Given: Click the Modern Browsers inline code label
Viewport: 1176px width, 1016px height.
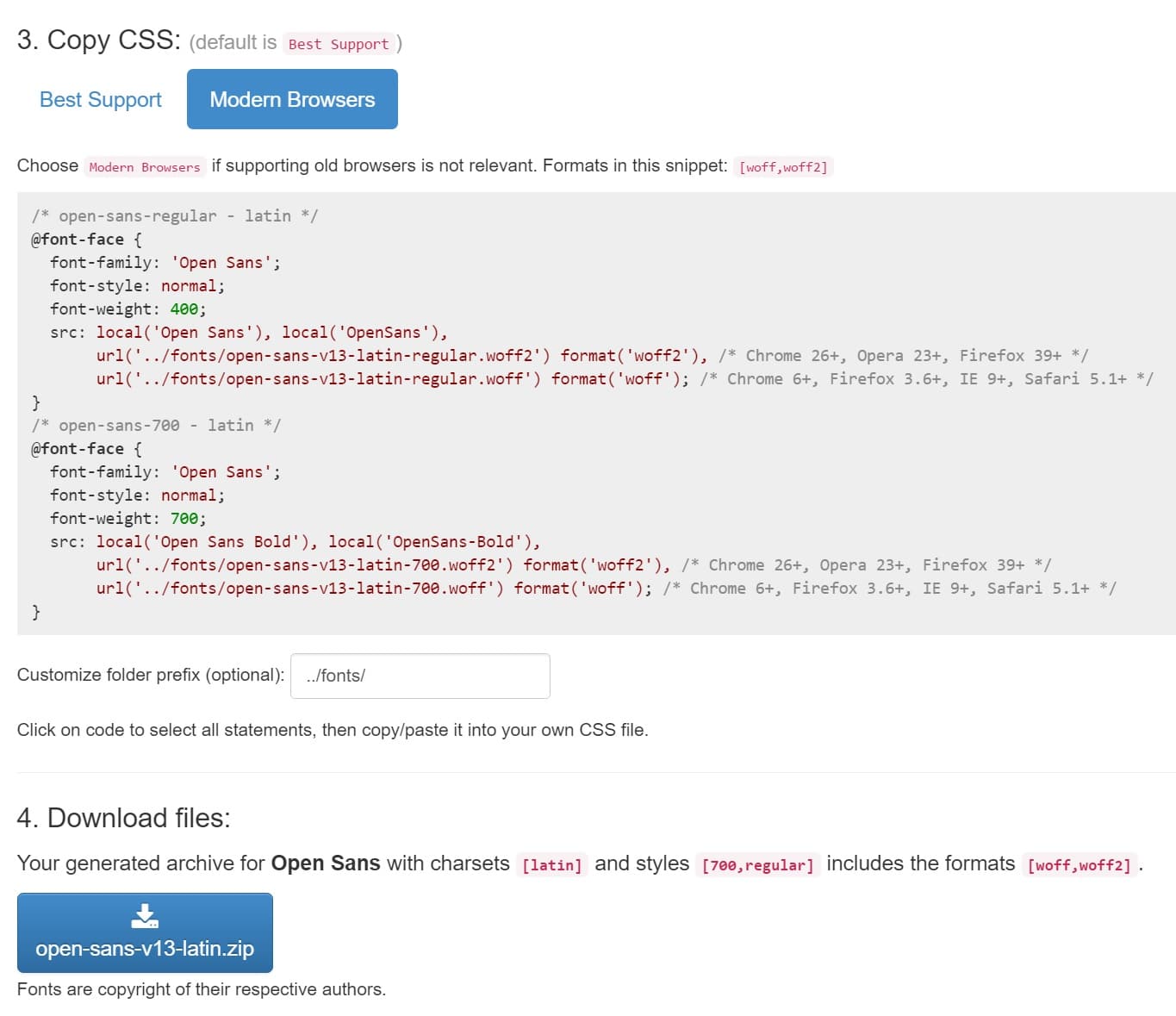Looking at the screenshot, I should [144, 166].
